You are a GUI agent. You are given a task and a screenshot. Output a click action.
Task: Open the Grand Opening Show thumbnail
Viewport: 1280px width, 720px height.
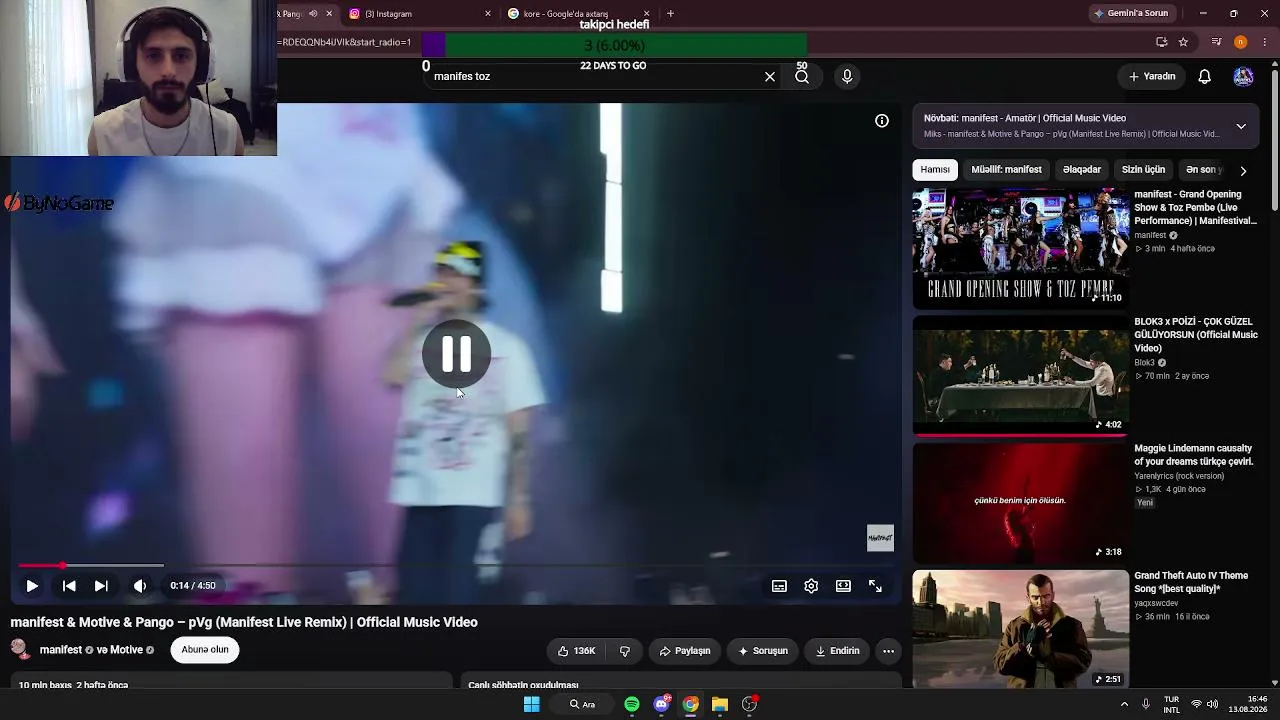click(1020, 248)
